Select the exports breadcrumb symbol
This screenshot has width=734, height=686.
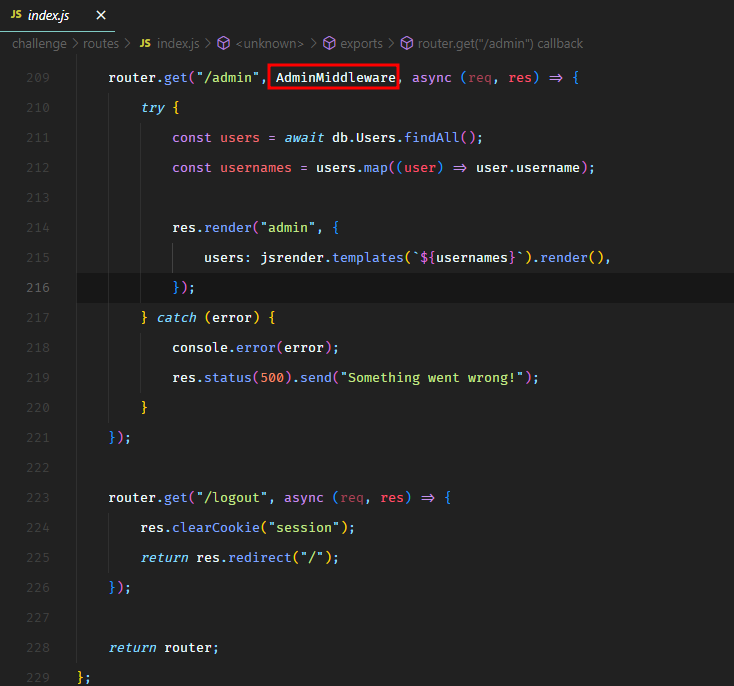click(x=361, y=44)
